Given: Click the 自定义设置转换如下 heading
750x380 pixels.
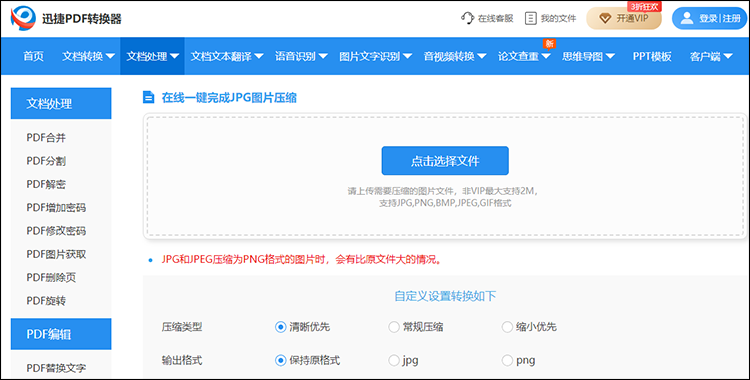Looking at the screenshot, I should coord(445,296).
